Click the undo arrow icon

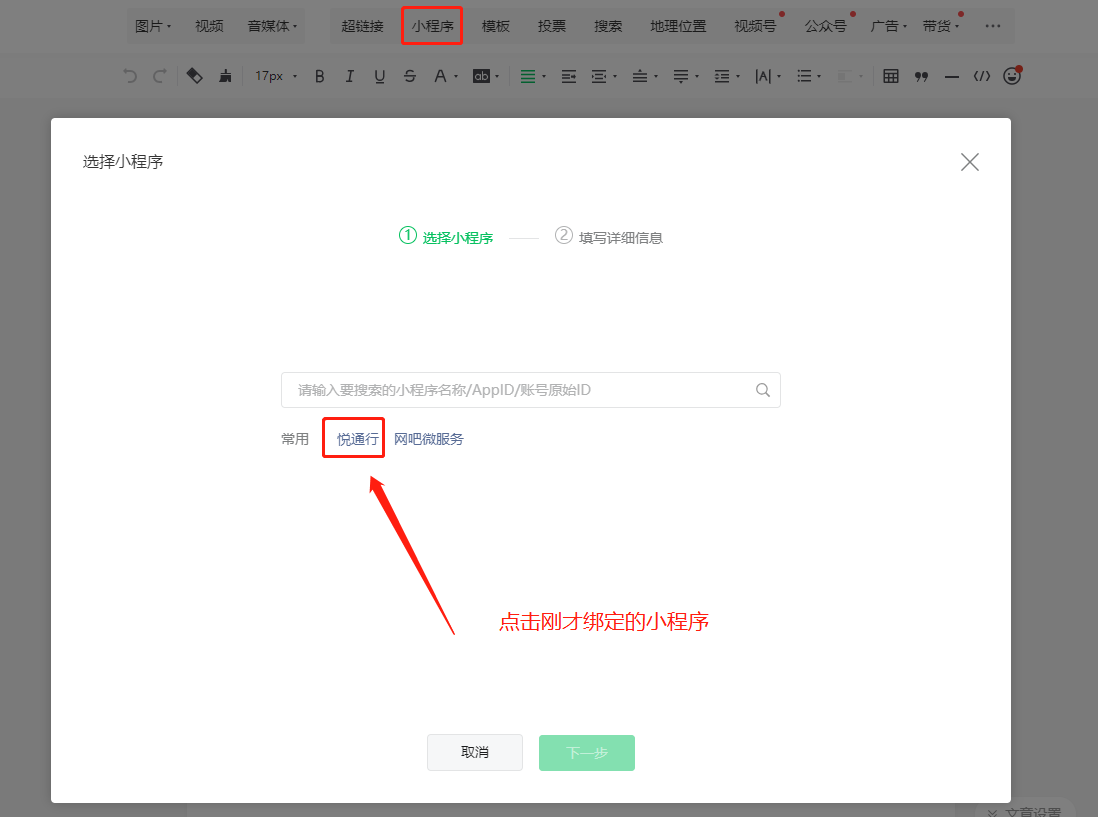(130, 76)
